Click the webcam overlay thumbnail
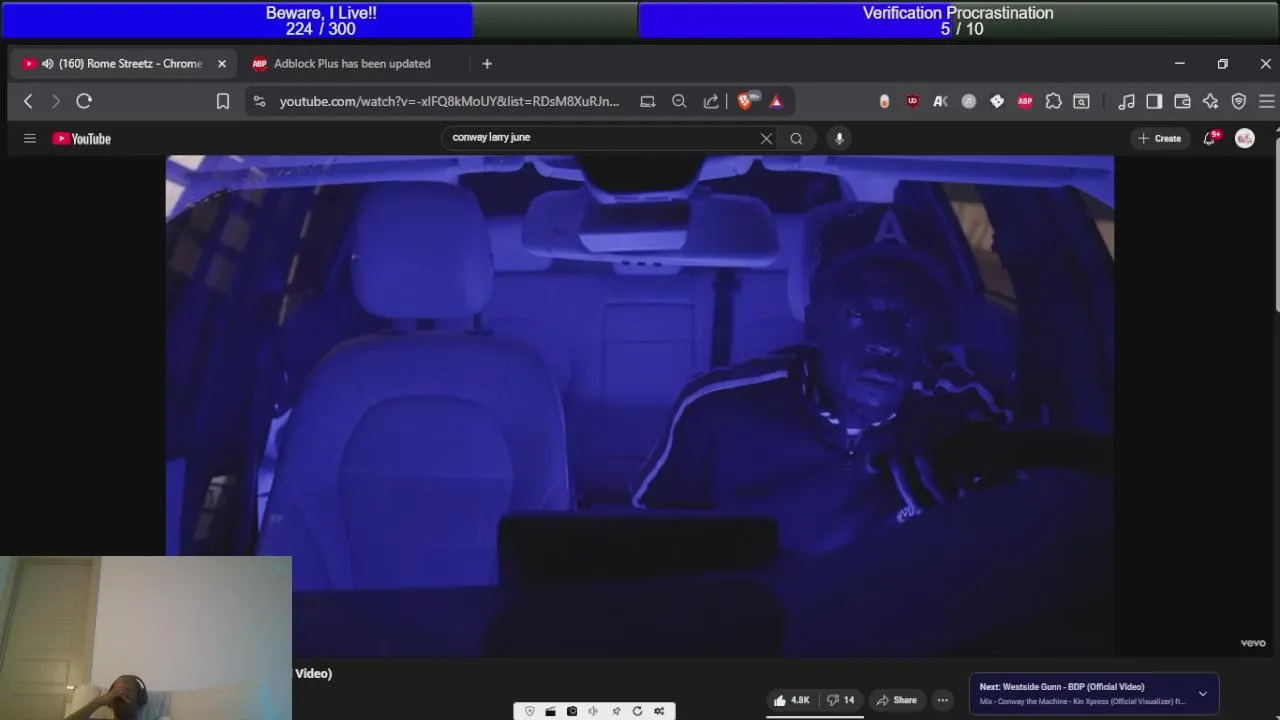This screenshot has height=720, width=1280. click(146, 638)
